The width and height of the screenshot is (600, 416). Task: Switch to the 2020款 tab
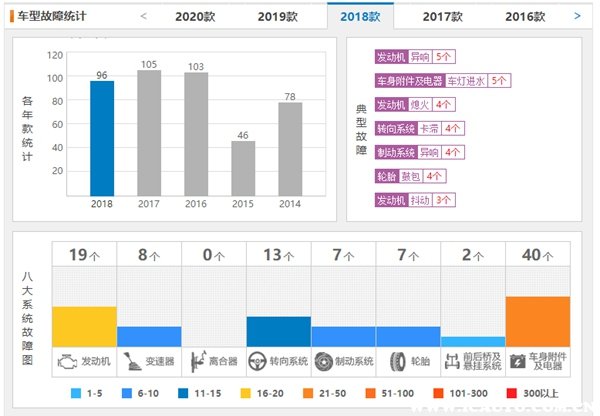point(195,16)
